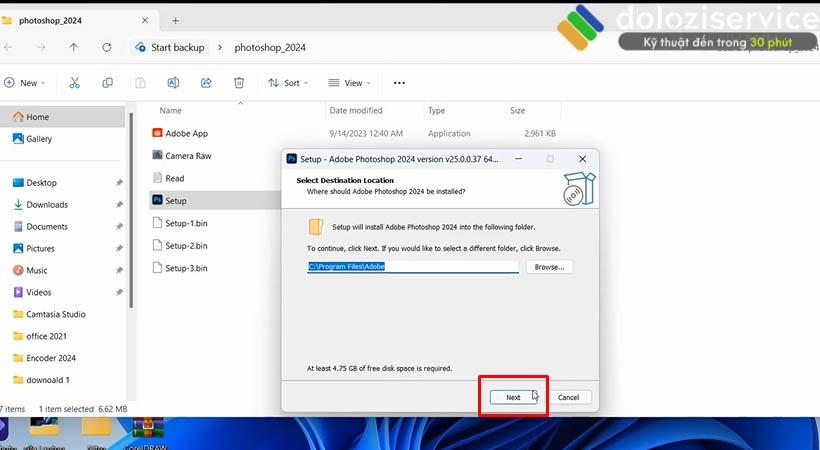Click the Cut scissors icon
820x450 pixels.
[x=75, y=83]
